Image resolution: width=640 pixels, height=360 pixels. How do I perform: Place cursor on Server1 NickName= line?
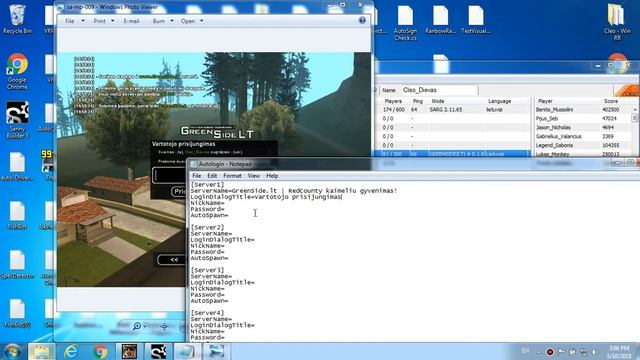(x=207, y=203)
